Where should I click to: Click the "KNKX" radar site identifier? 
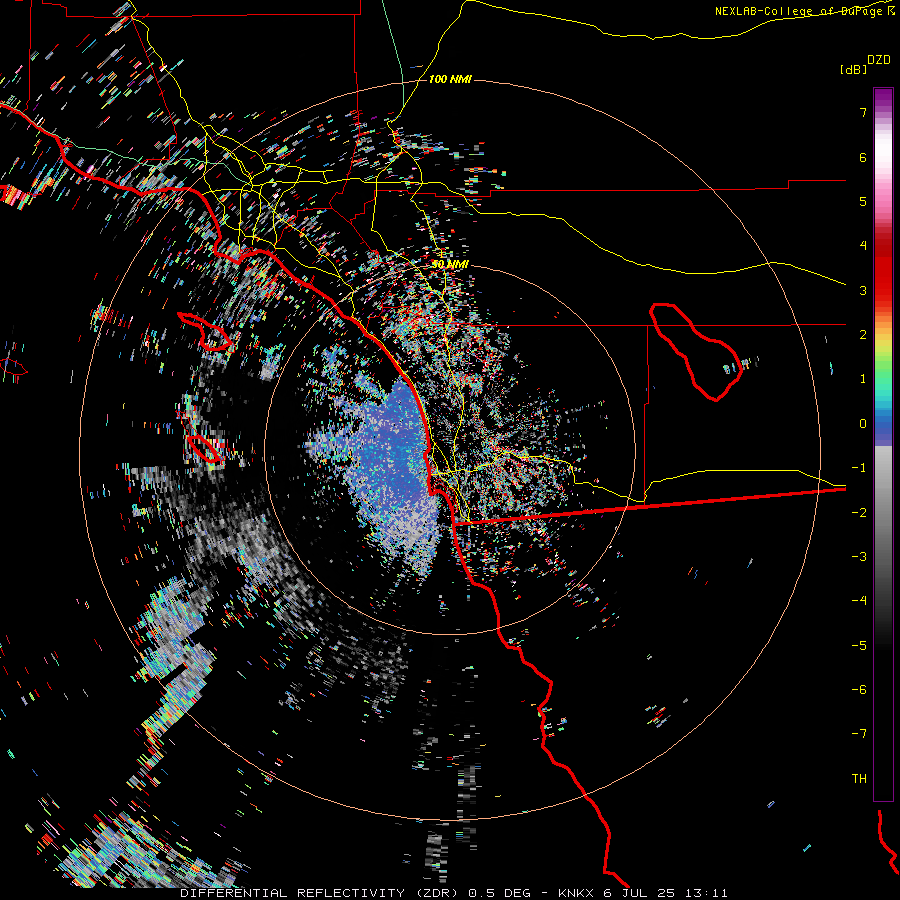click(x=577, y=893)
